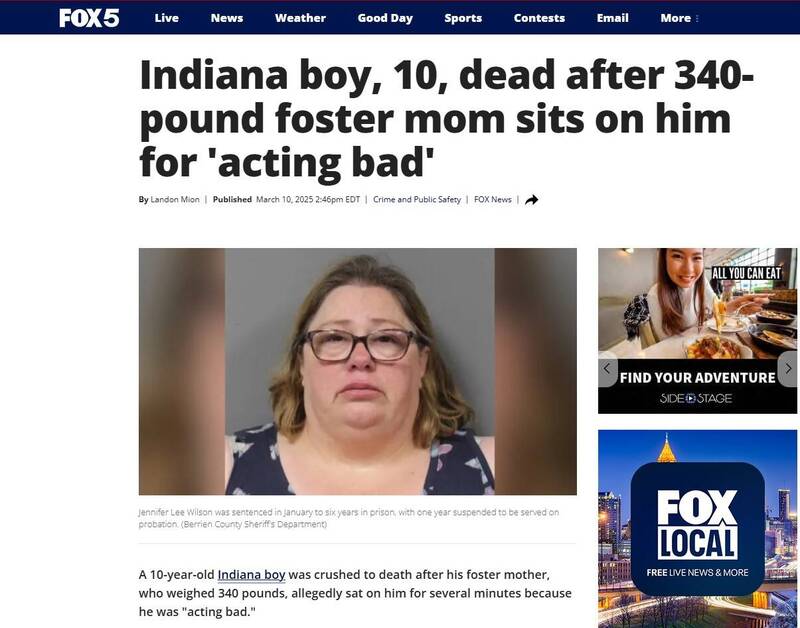Click the FOX 5 logo
Screen dimensions: 800x628
tap(89, 18)
